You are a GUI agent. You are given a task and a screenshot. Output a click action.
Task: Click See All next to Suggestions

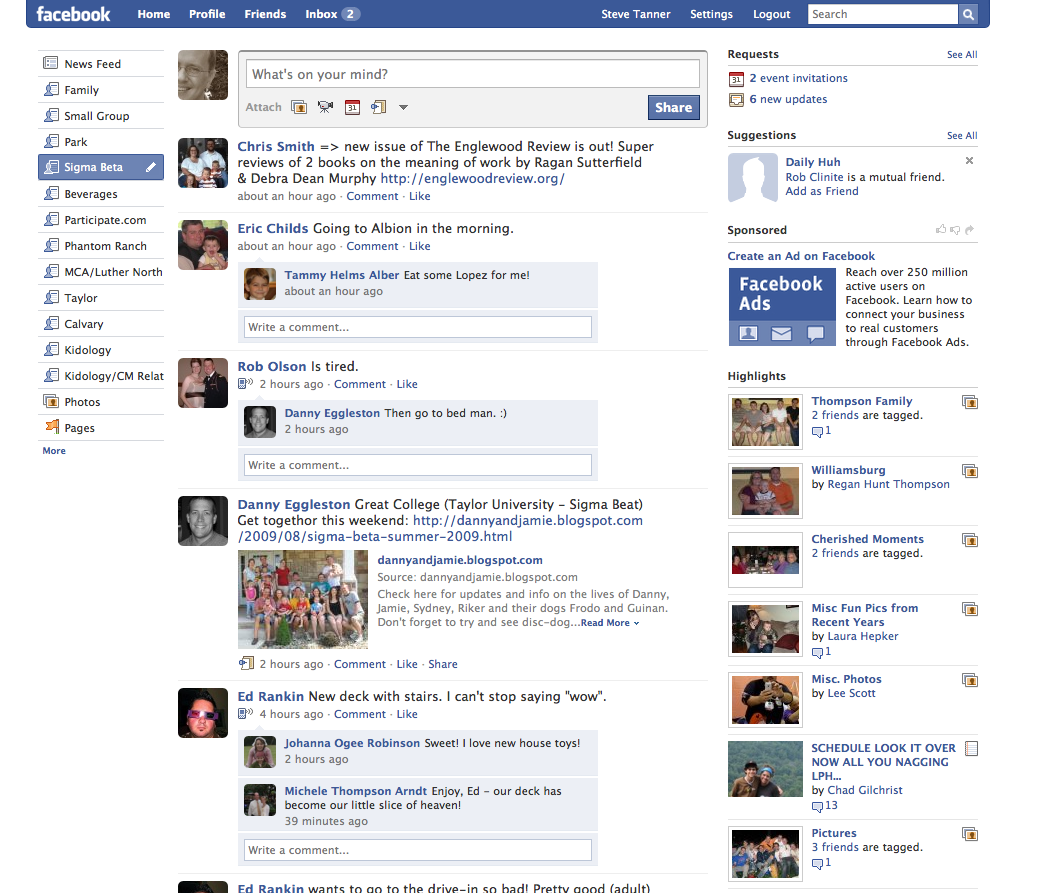coord(962,135)
